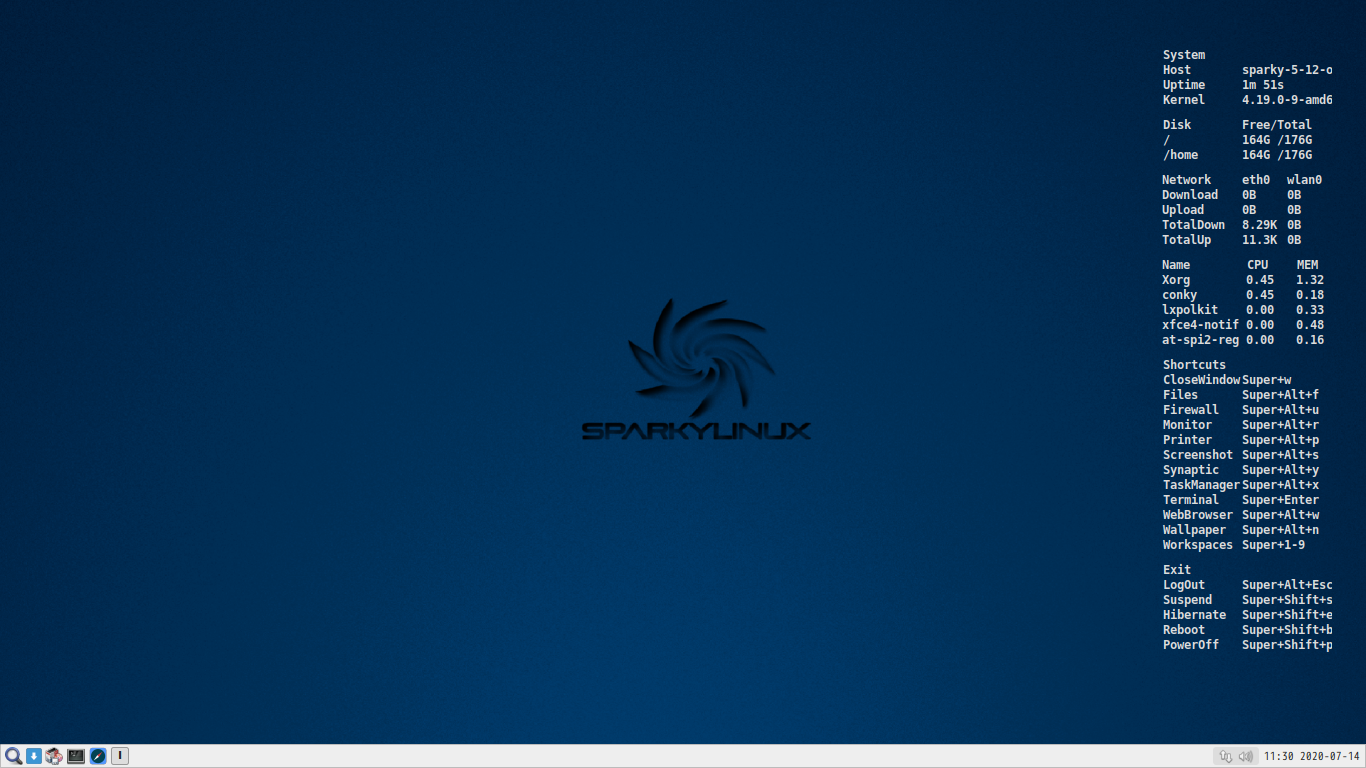Click the "Screenshot" shortcut label

(1198, 455)
